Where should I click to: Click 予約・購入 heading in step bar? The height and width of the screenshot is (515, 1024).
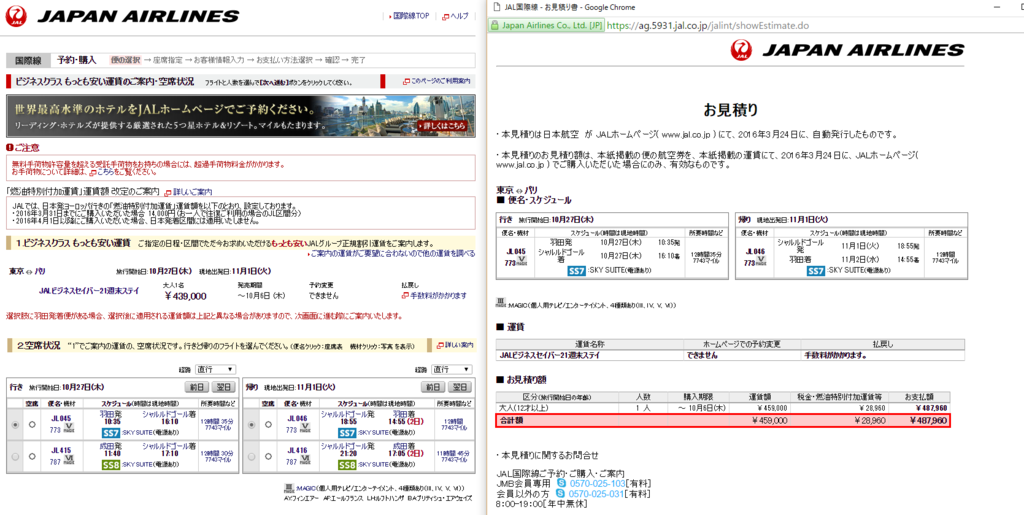tap(76, 60)
